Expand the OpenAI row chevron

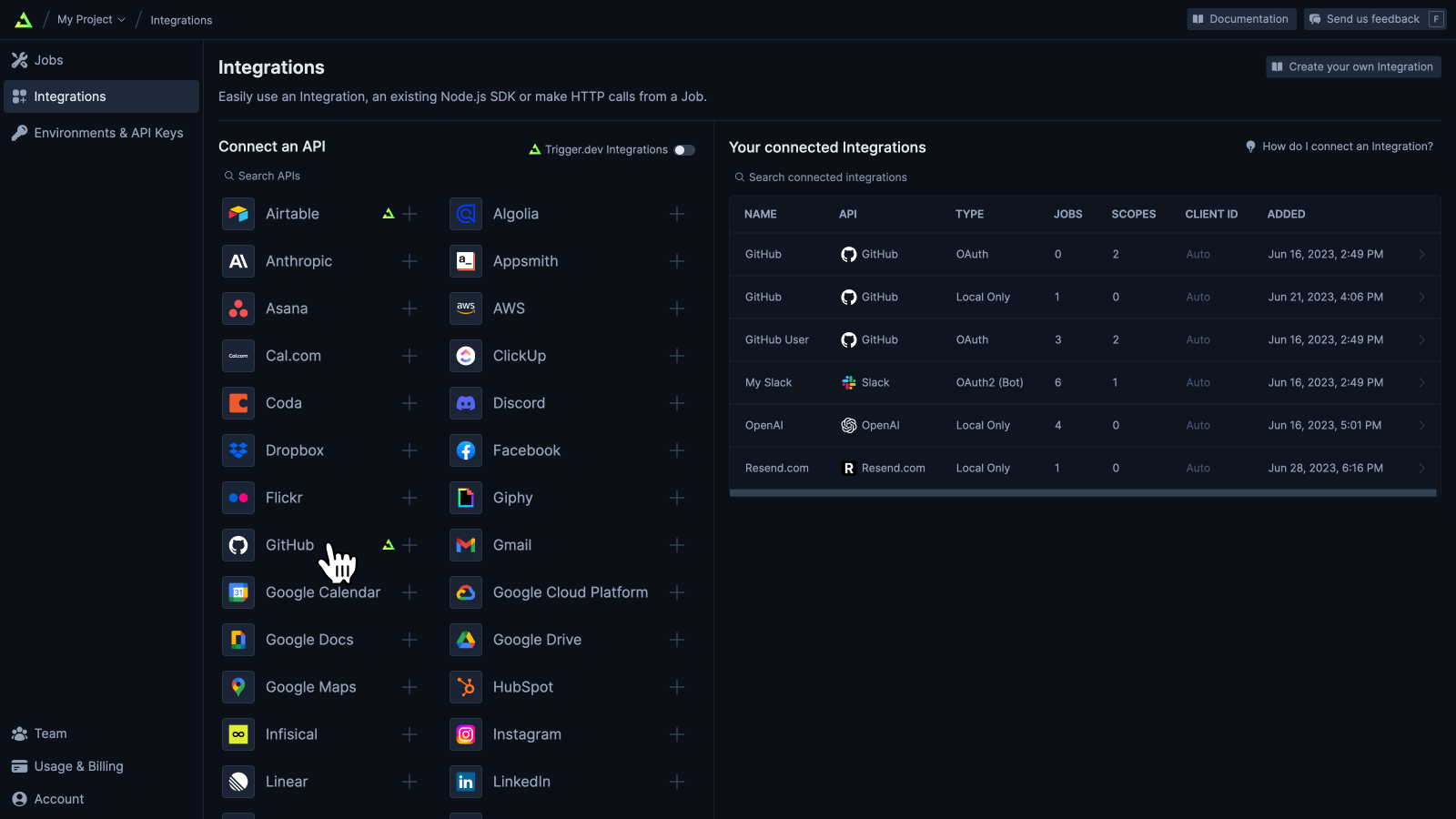tap(1421, 425)
